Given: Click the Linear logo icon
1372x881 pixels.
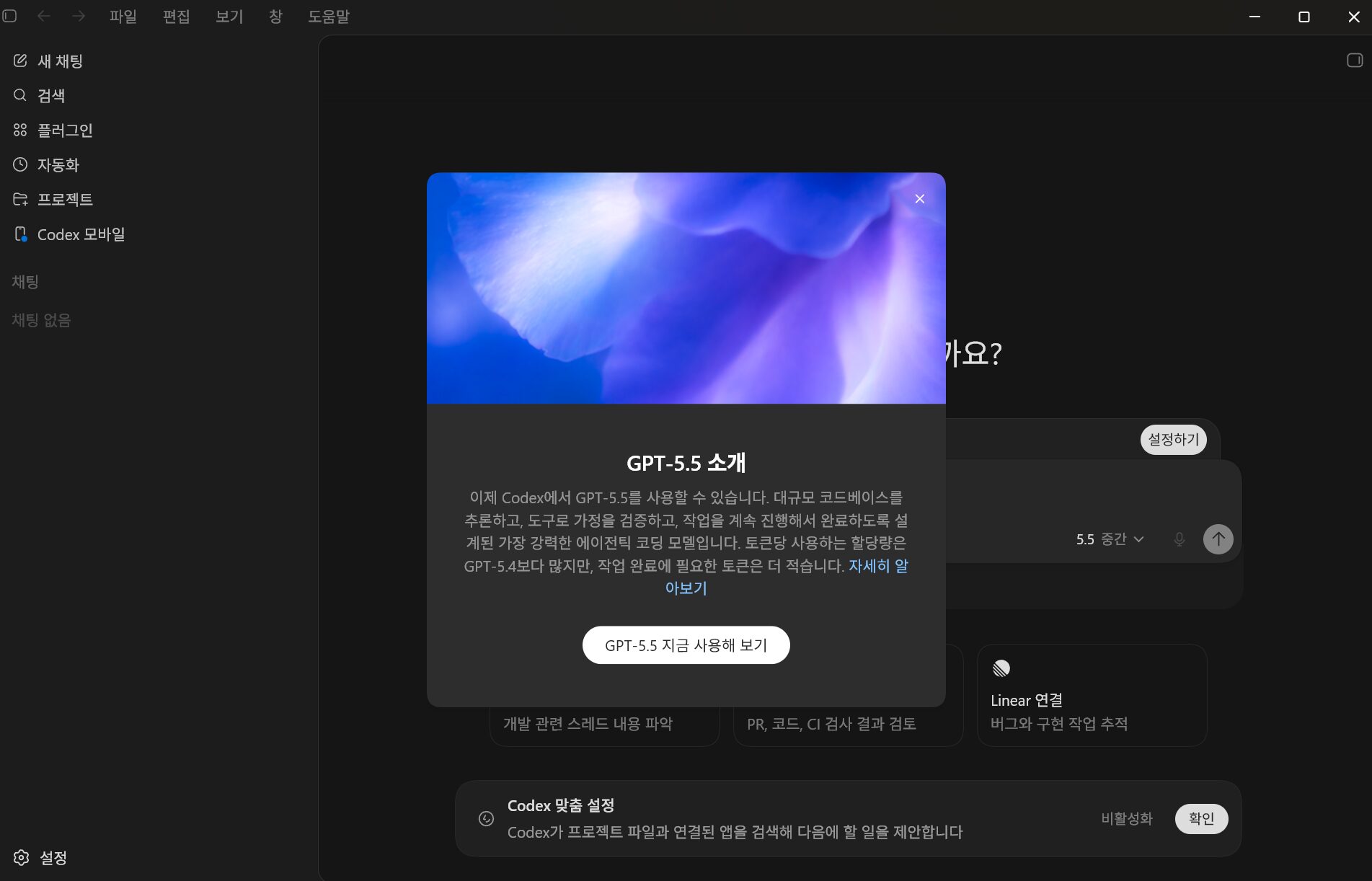Looking at the screenshot, I should tap(1001, 668).
